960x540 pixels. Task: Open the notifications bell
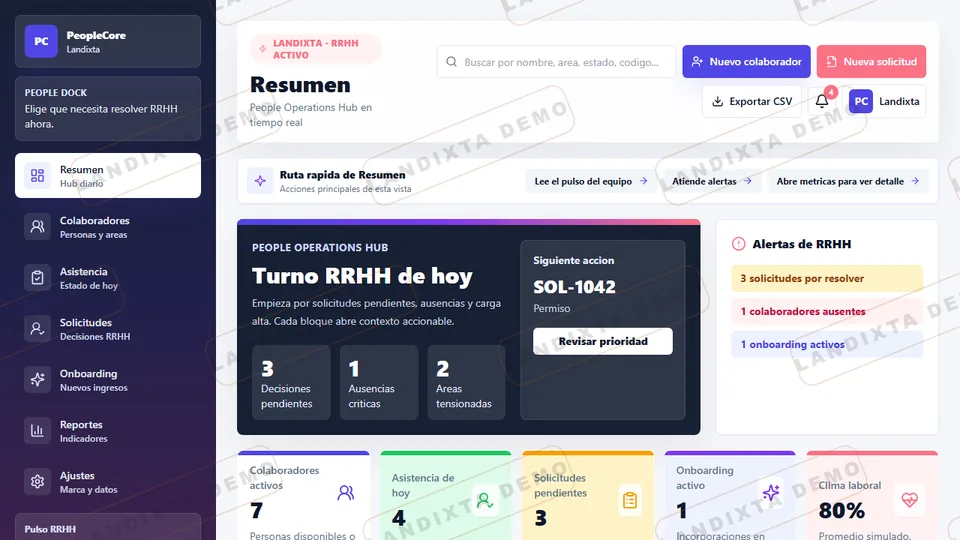point(822,101)
